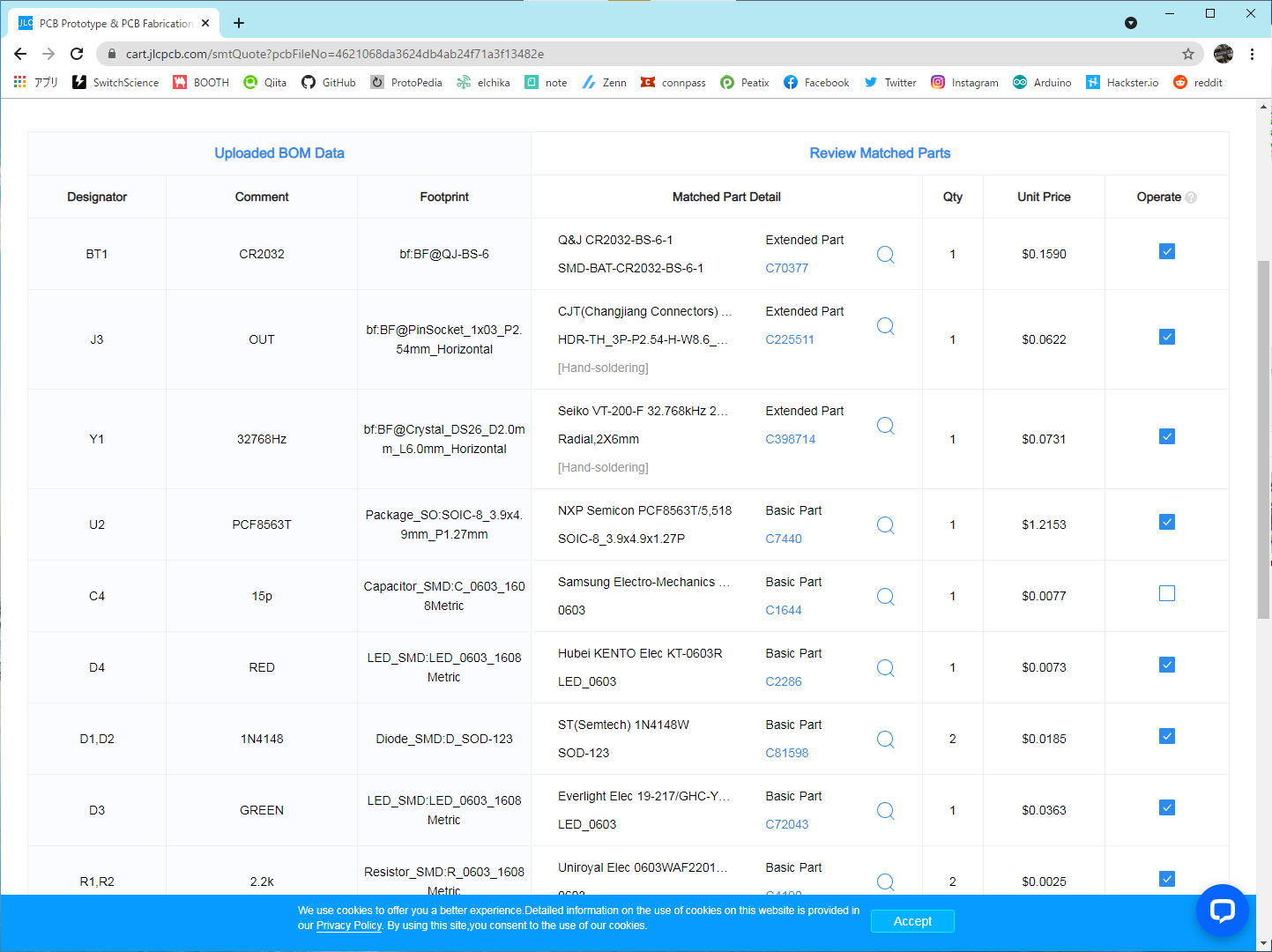Open part number C72043 link

tap(786, 824)
